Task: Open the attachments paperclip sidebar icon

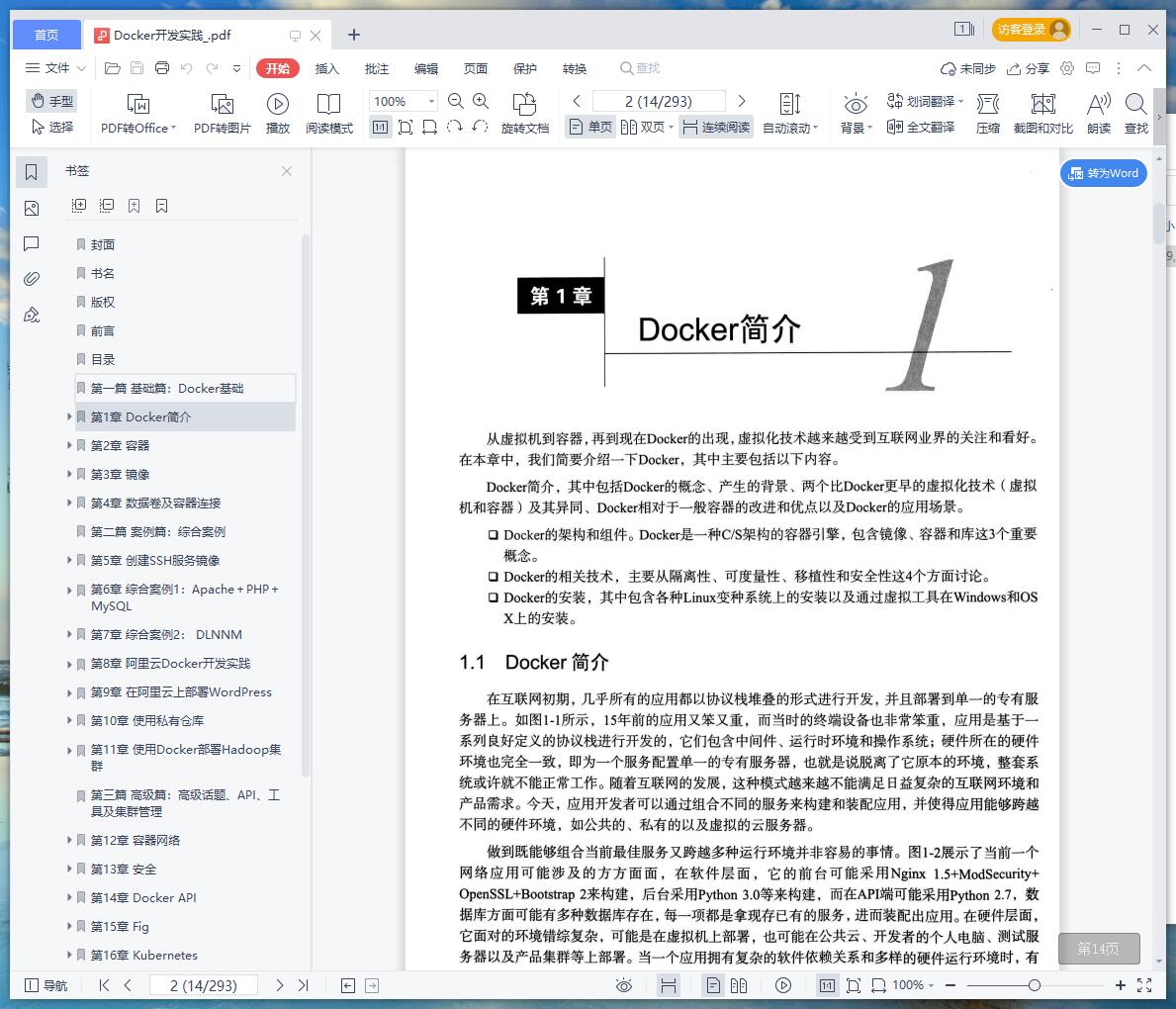Action: (32, 278)
